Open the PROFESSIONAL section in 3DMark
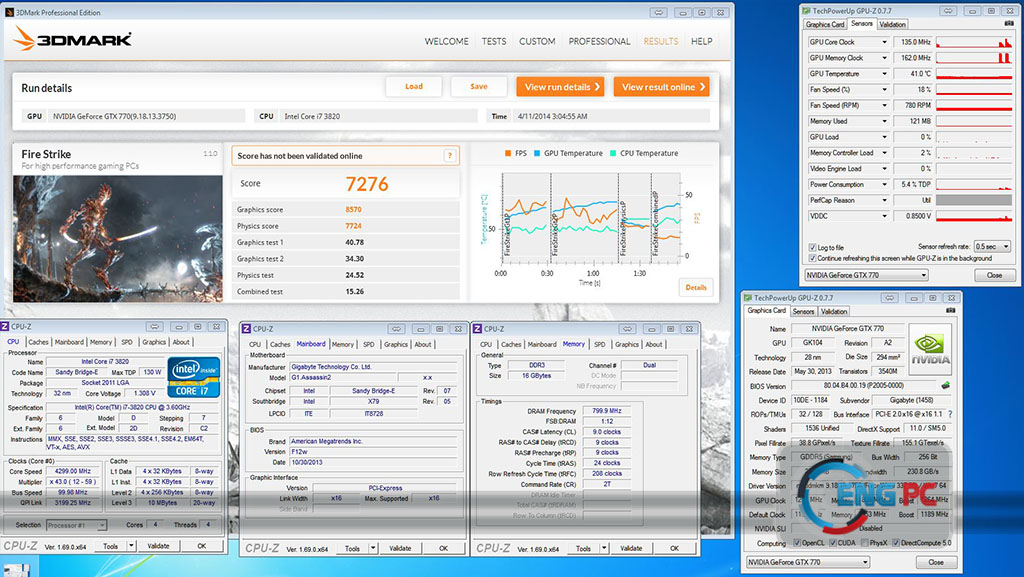 600,41
